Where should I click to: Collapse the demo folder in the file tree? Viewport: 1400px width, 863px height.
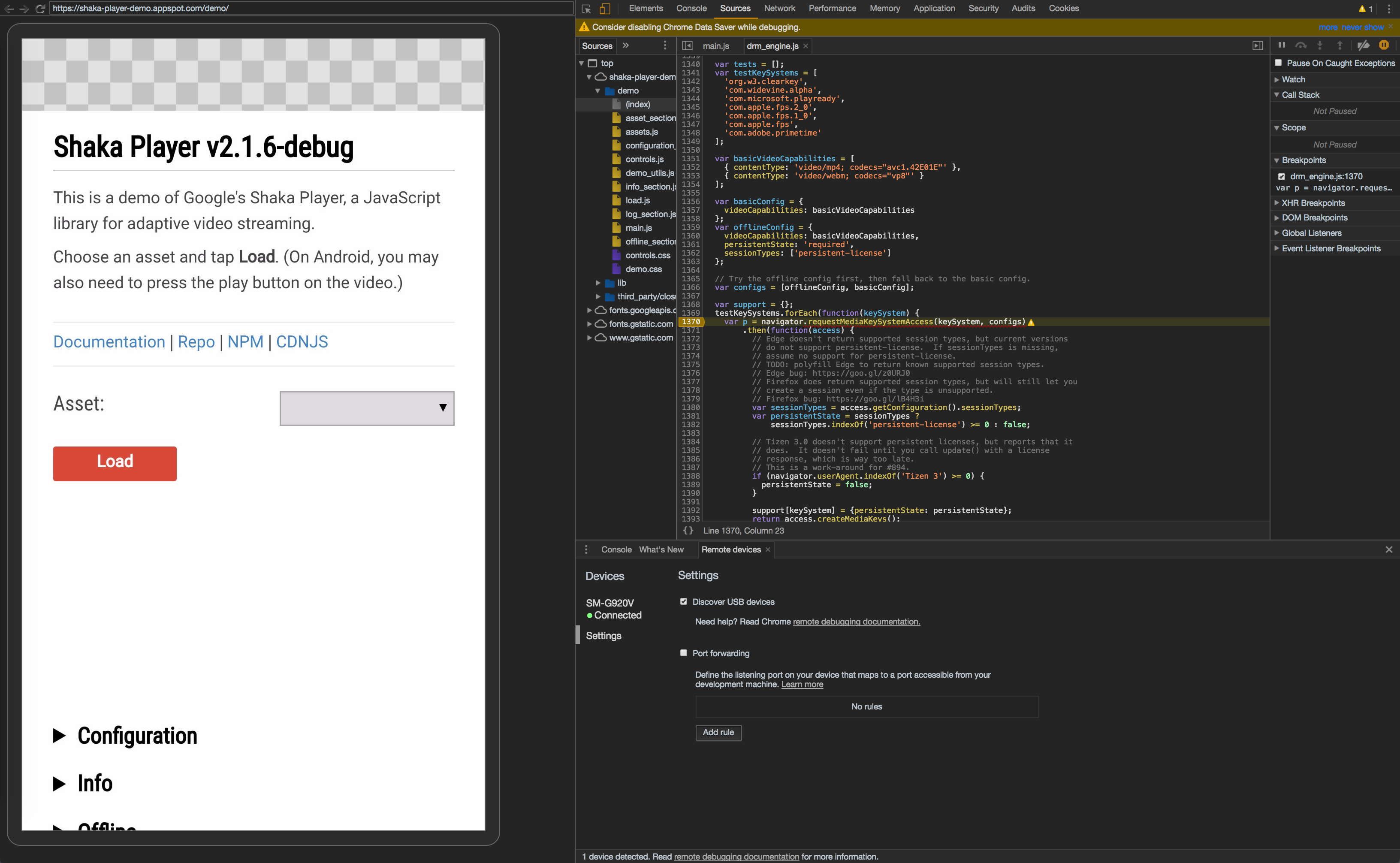[x=598, y=90]
